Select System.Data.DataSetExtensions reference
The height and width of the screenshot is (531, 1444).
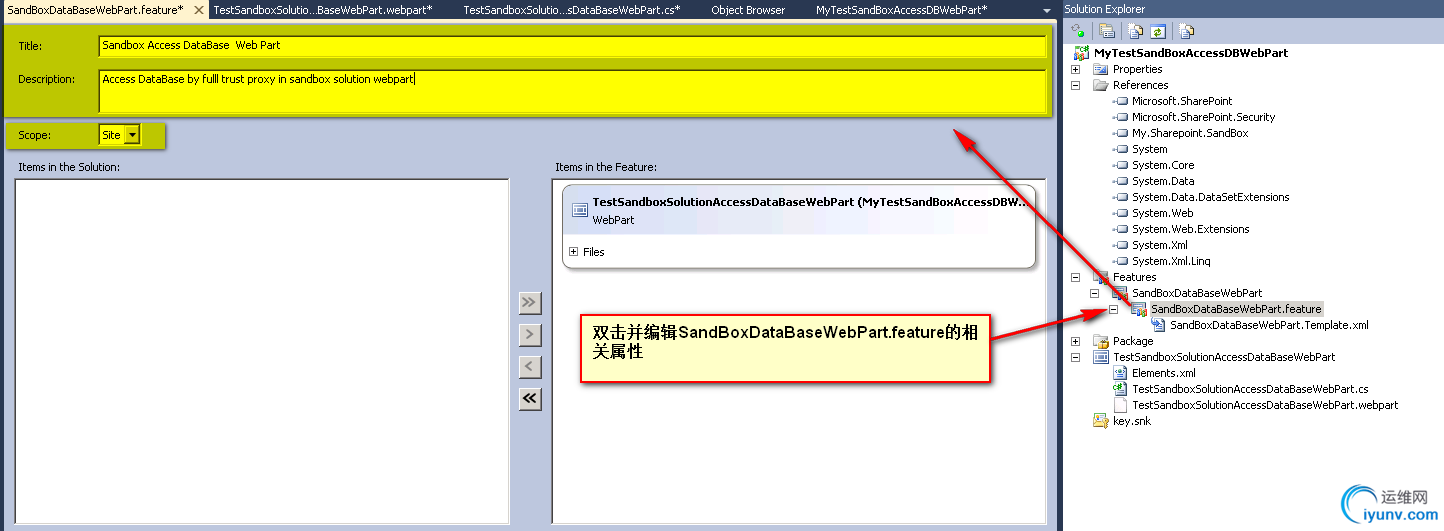[x=1210, y=197]
